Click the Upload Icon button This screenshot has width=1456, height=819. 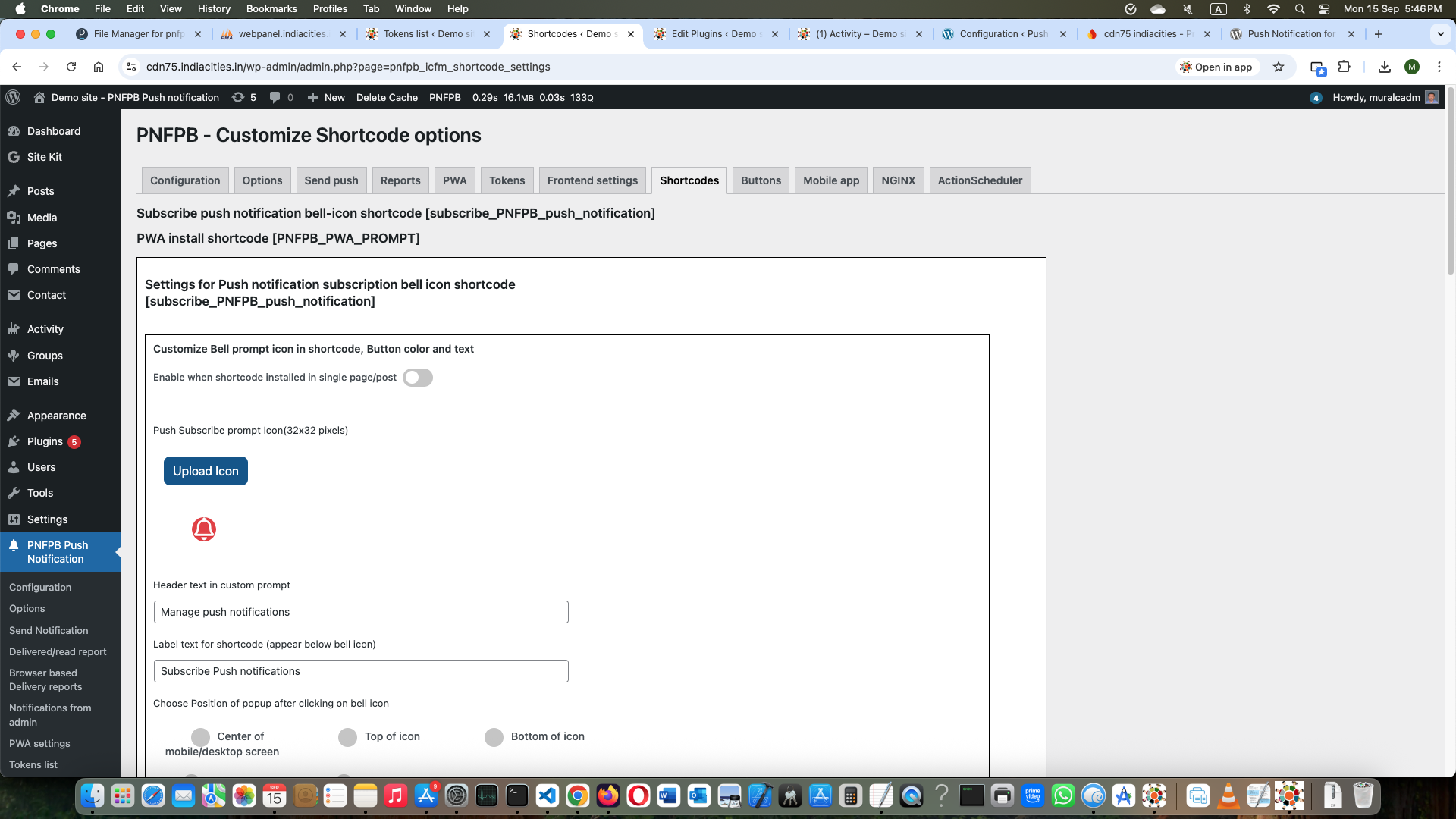(206, 471)
